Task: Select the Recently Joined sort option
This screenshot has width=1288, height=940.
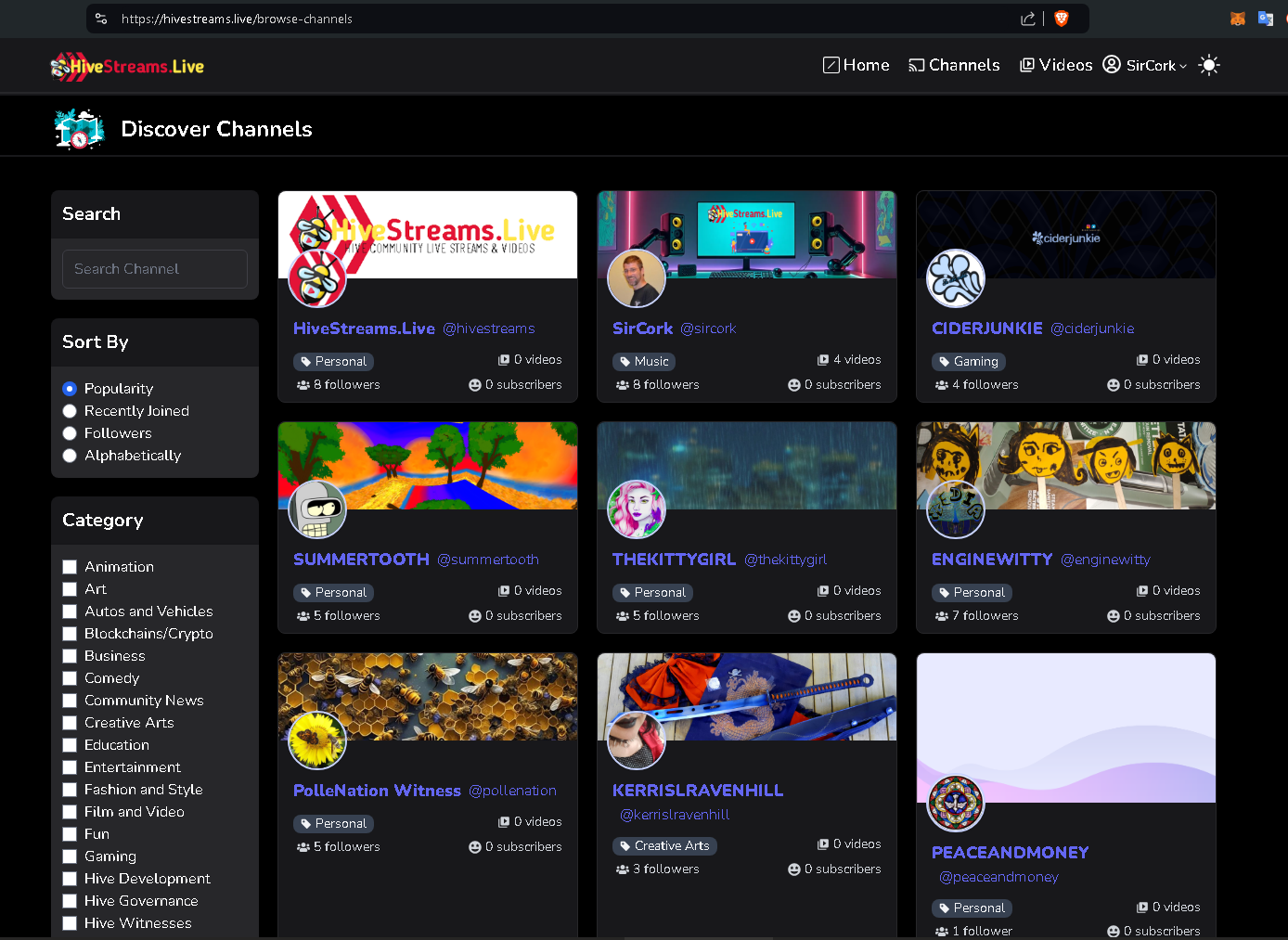Action: point(70,411)
